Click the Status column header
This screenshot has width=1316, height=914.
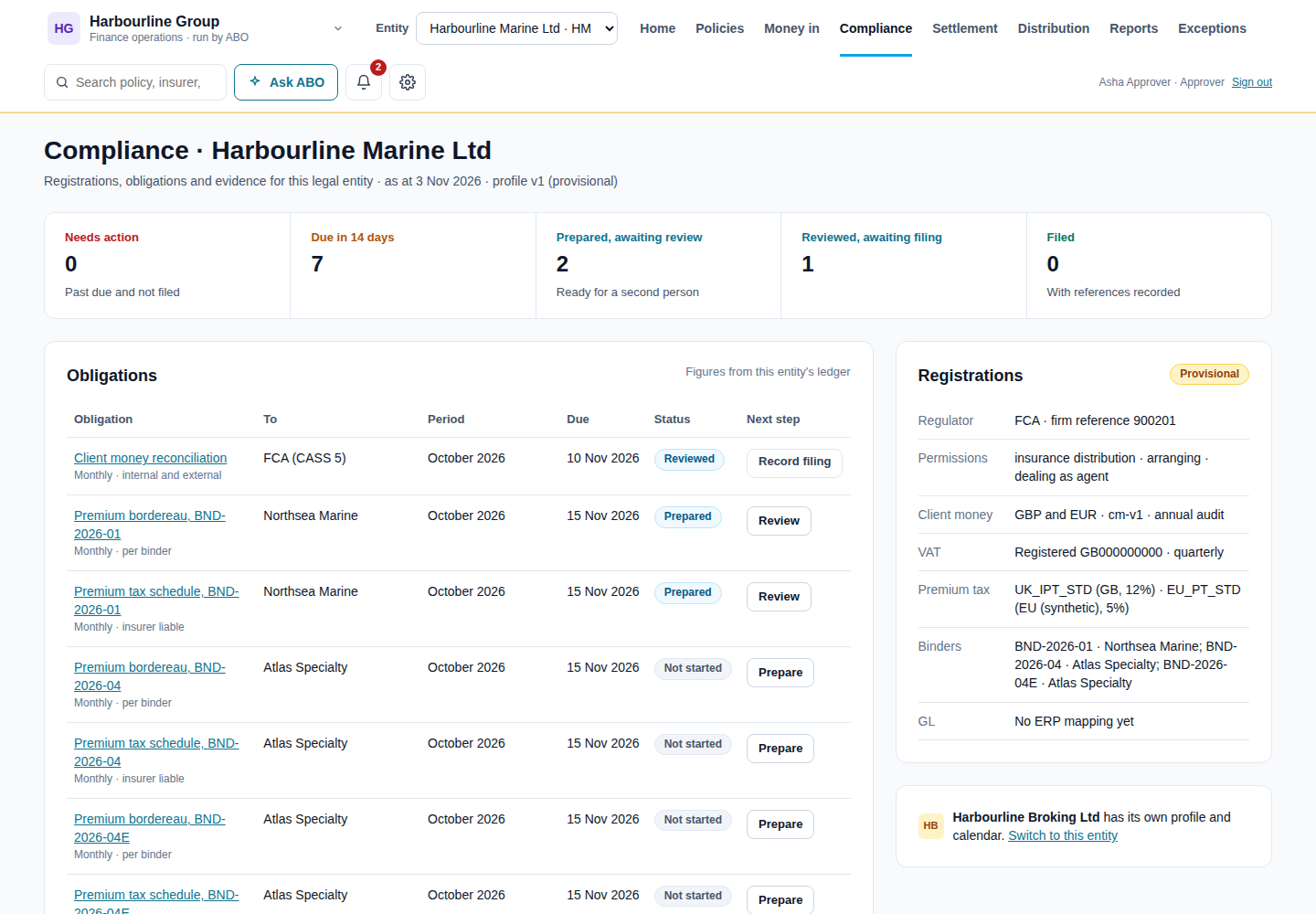pos(672,420)
